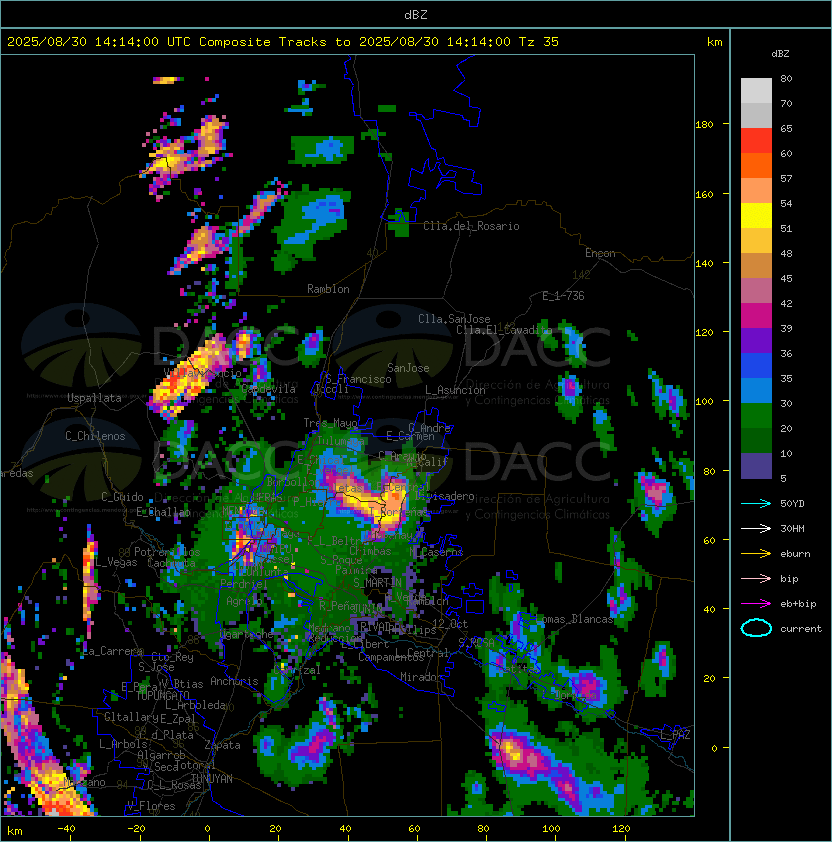The width and height of the screenshot is (832, 842).
Task: Click the '54' value on the color scale
Action: 786,204
